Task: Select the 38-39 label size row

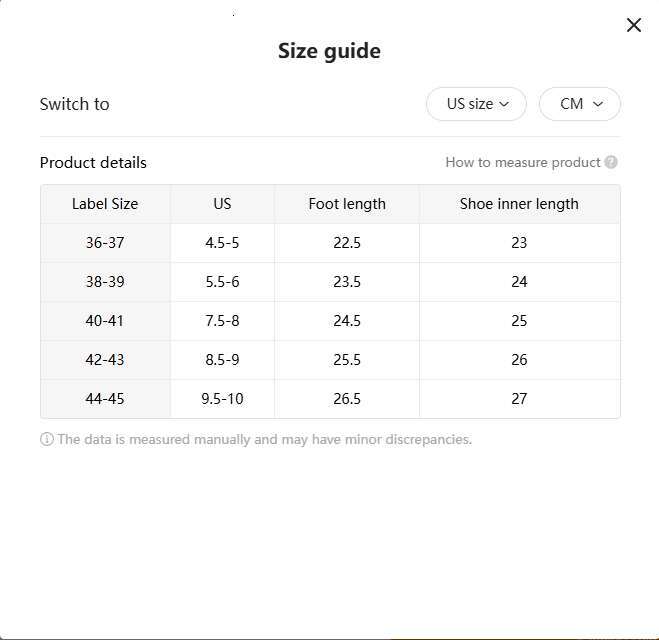Action: pos(105,282)
